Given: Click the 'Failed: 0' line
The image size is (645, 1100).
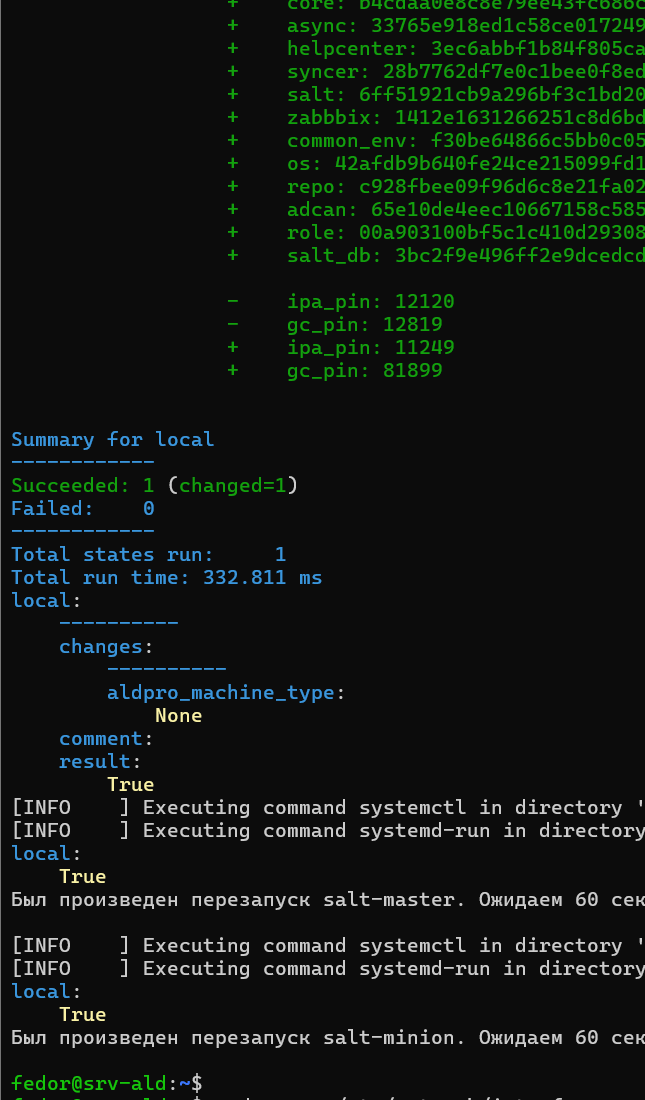Looking at the screenshot, I should tap(82, 509).
